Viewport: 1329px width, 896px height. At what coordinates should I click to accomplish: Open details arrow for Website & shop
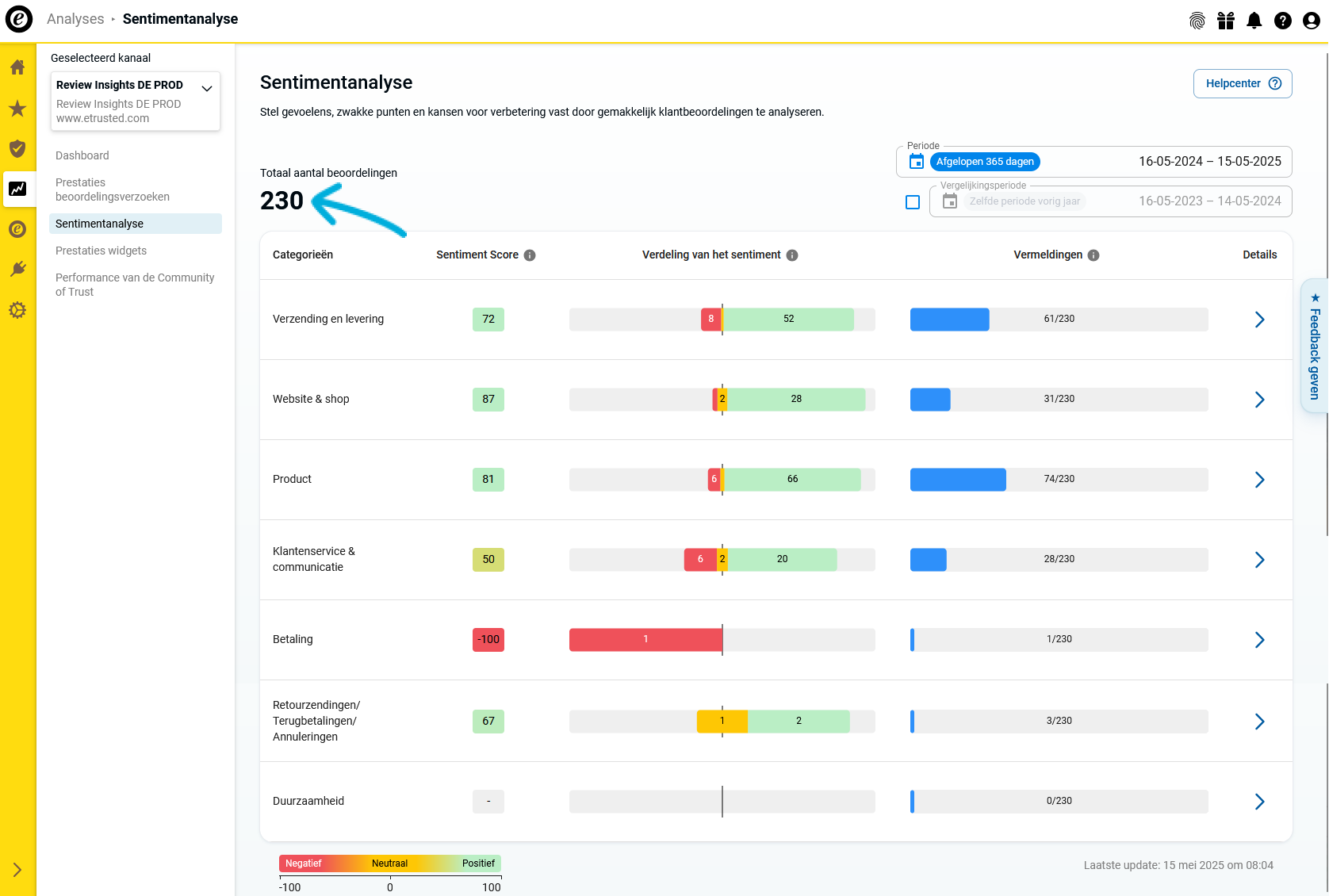[x=1259, y=400]
